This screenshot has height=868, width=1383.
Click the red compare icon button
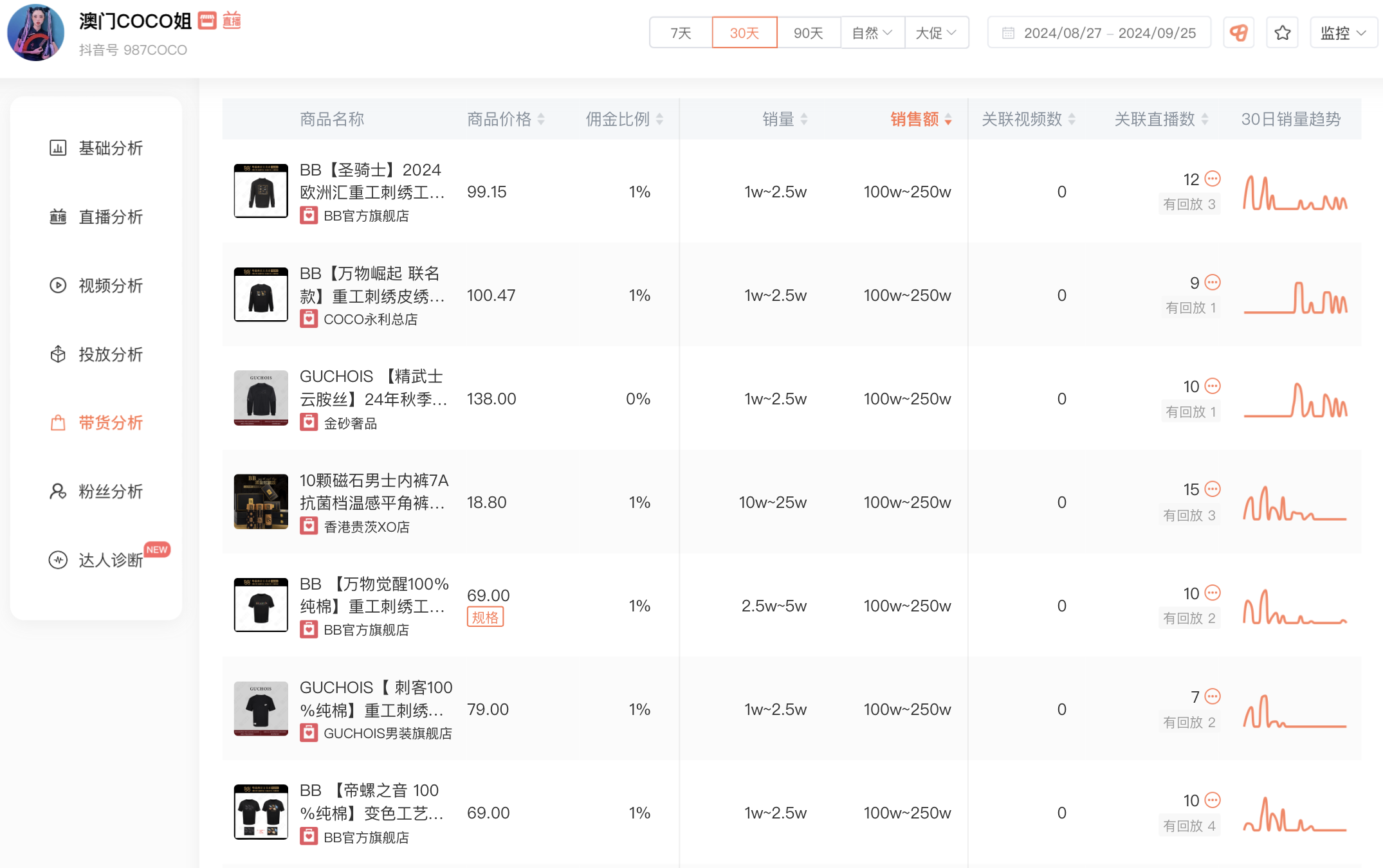1238,33
